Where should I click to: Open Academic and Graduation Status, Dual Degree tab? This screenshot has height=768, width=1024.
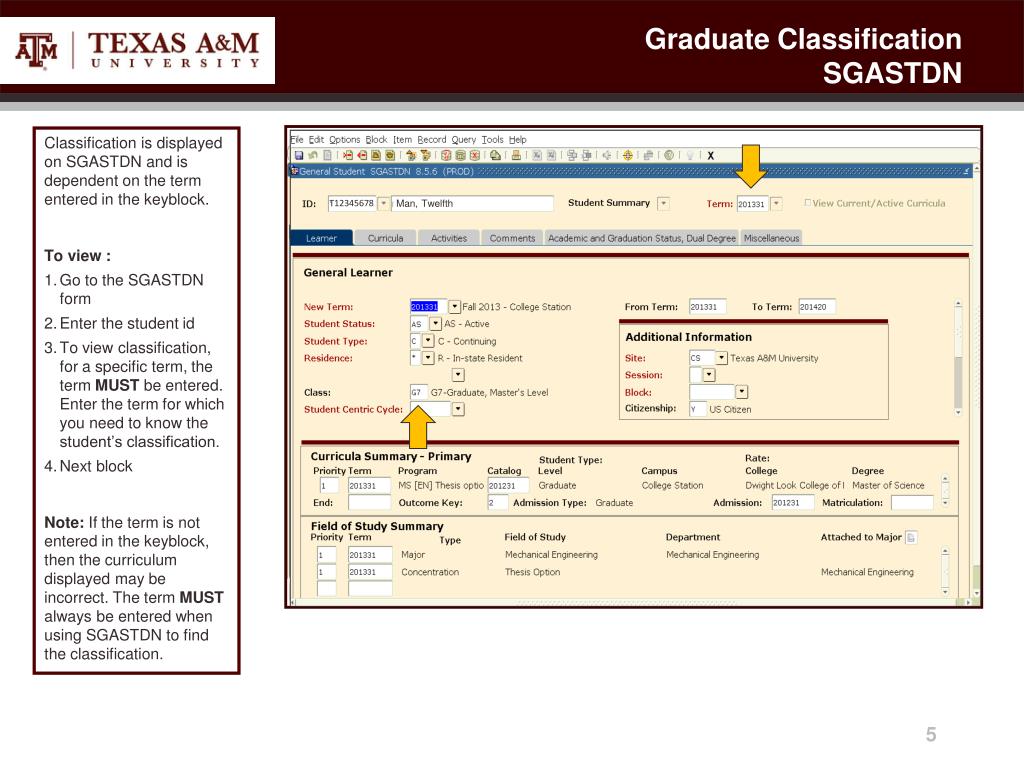coord(642,238)
